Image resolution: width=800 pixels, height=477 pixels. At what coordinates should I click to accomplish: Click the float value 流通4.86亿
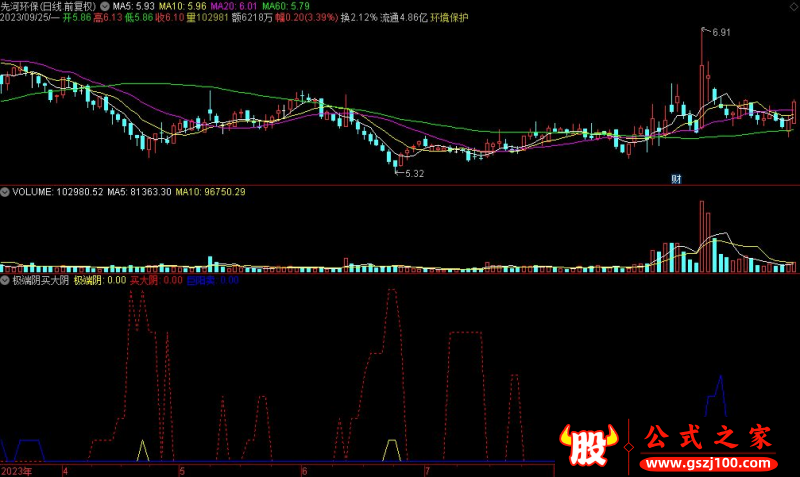404,18
